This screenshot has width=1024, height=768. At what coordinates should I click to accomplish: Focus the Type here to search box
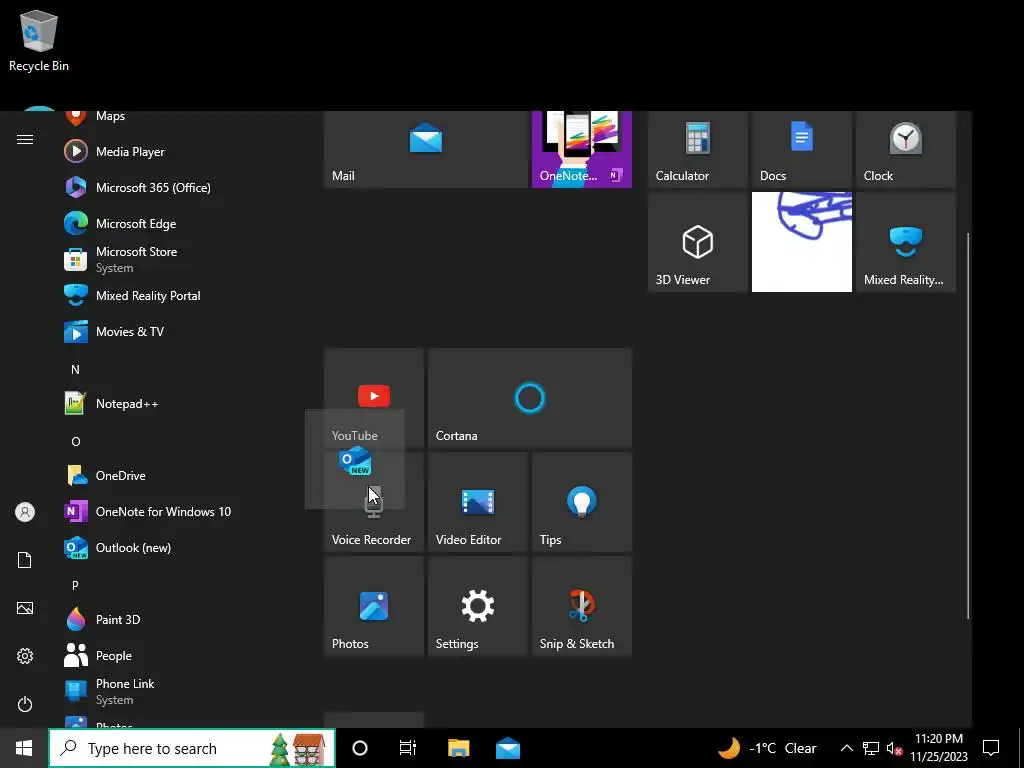pyautogui.click(x=192, y=748)
